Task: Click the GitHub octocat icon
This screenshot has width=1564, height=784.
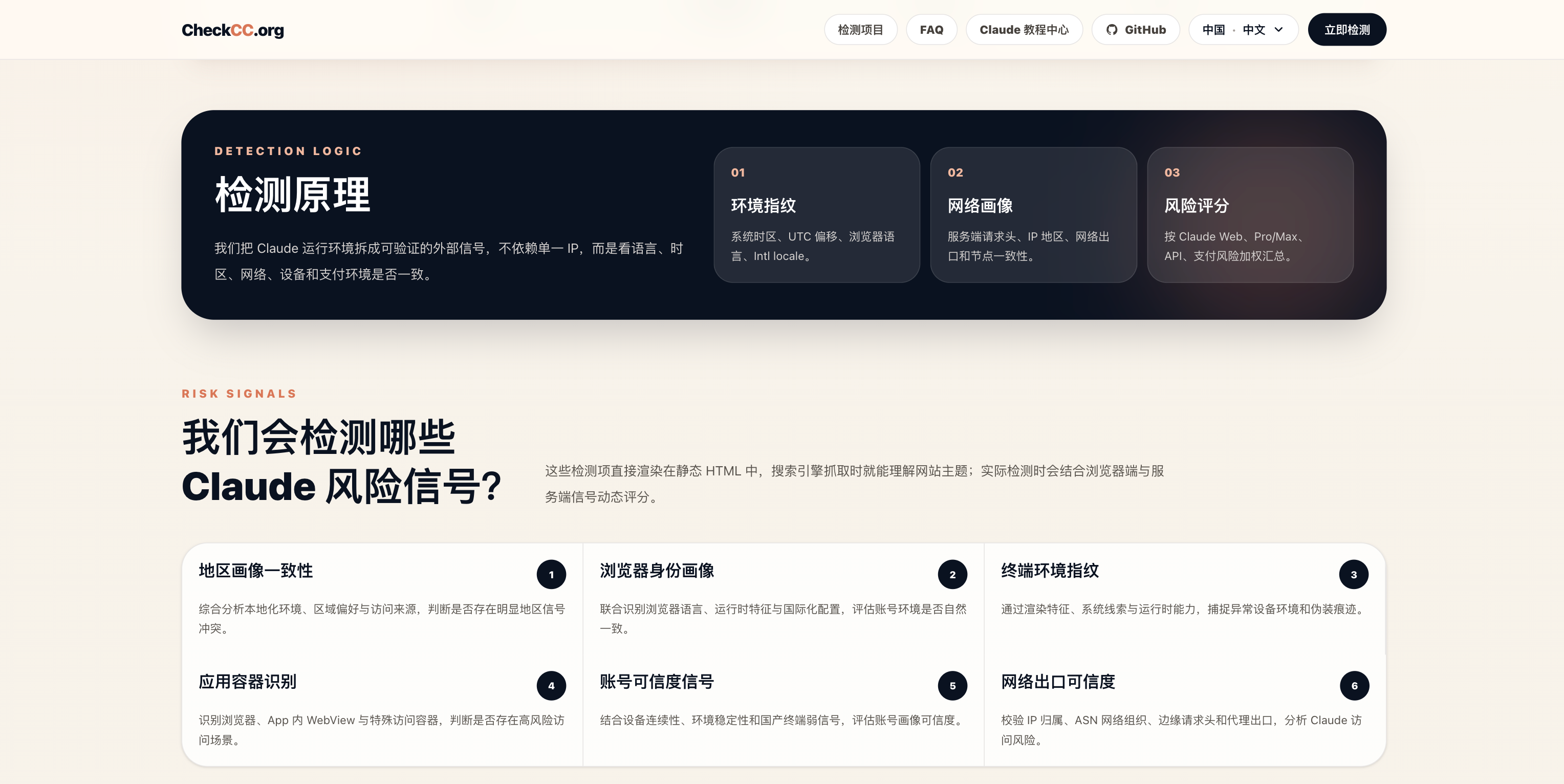Action: 1112,30
